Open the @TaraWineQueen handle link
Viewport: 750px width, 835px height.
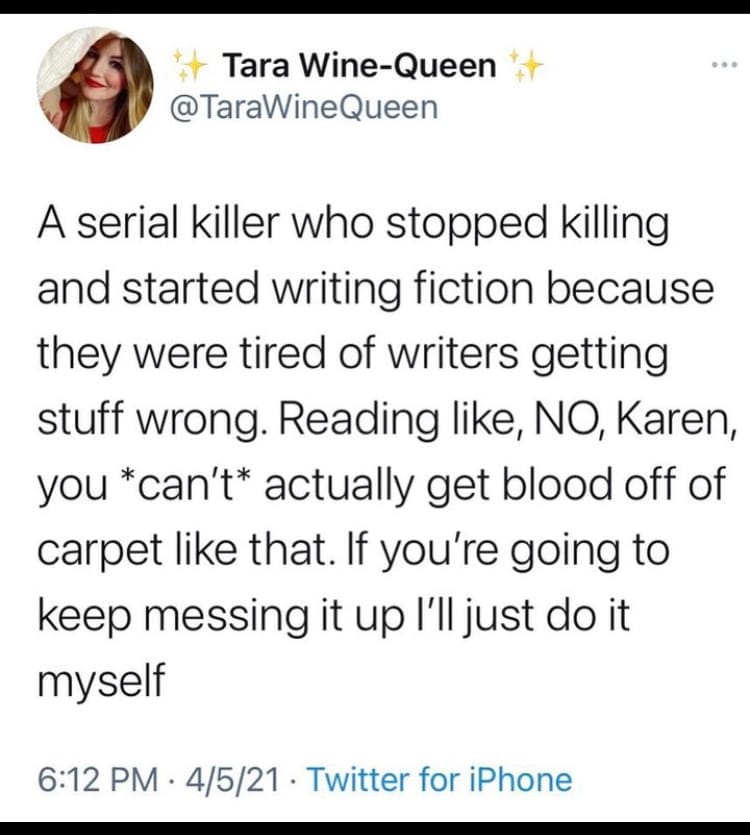click(x=305, y=106)
